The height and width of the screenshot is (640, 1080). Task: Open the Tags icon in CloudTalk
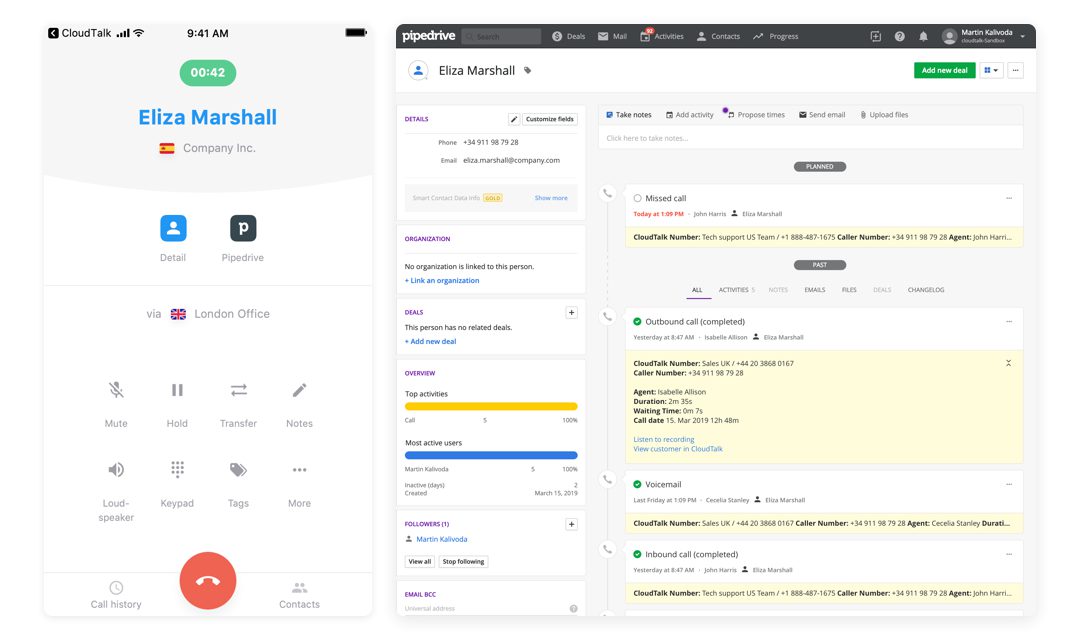pos(238,470)
